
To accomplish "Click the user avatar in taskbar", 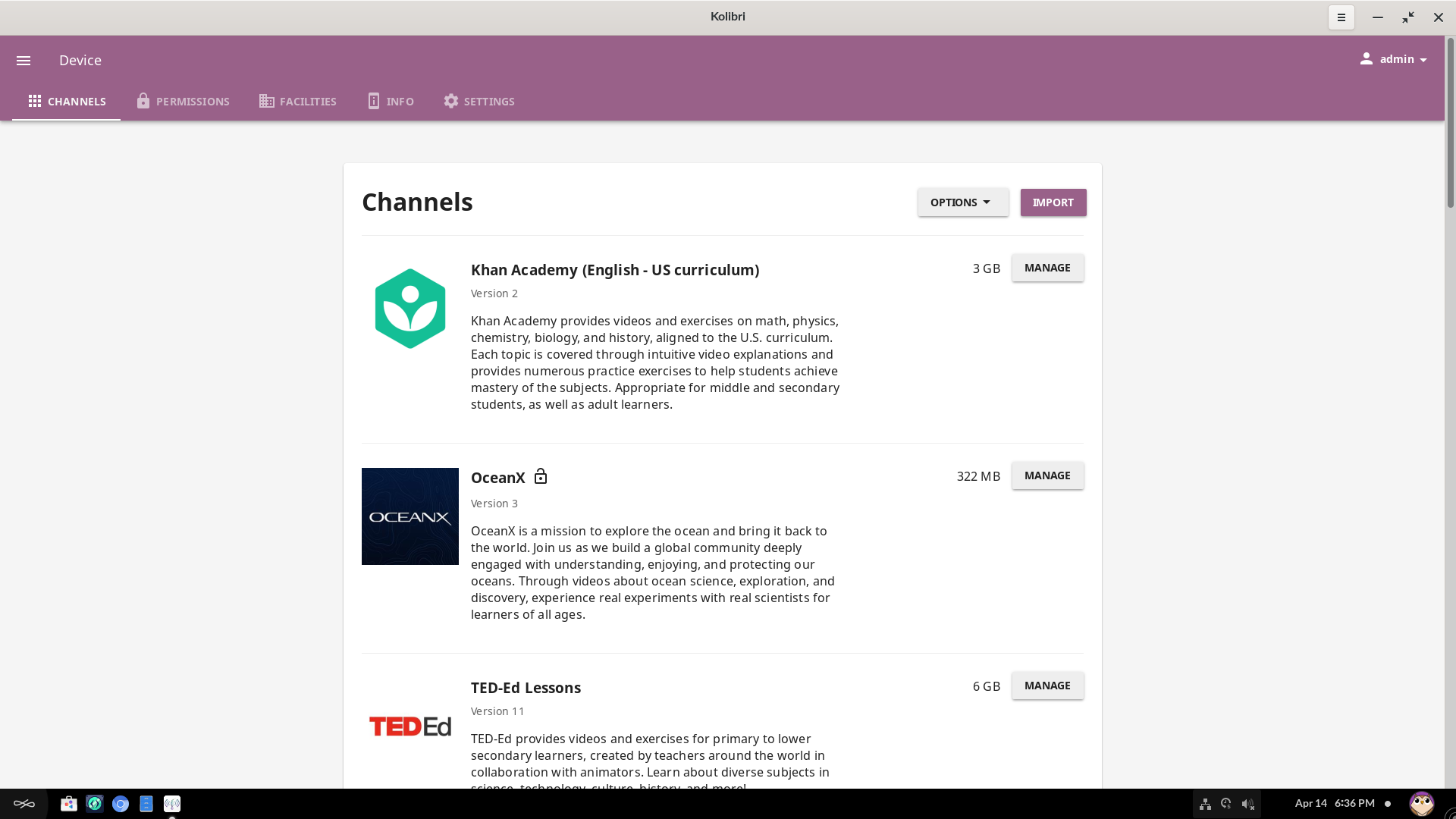I will [x=1421, y=804].
